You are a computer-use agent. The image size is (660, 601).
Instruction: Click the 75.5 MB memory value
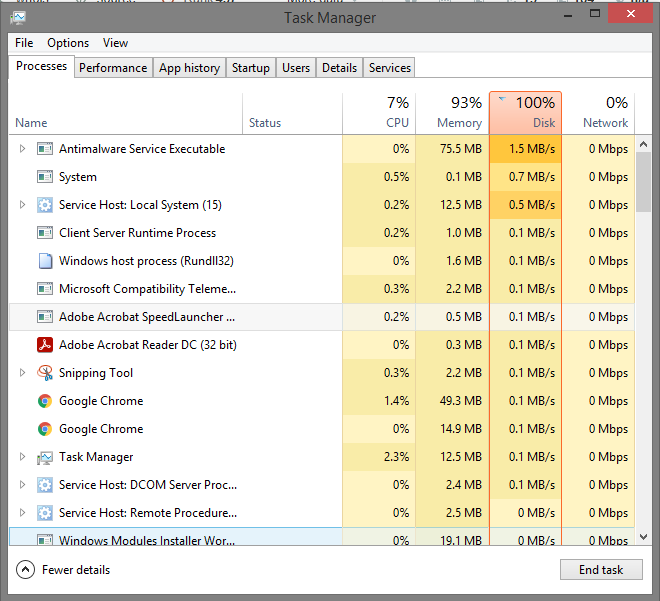pos(460,149)
